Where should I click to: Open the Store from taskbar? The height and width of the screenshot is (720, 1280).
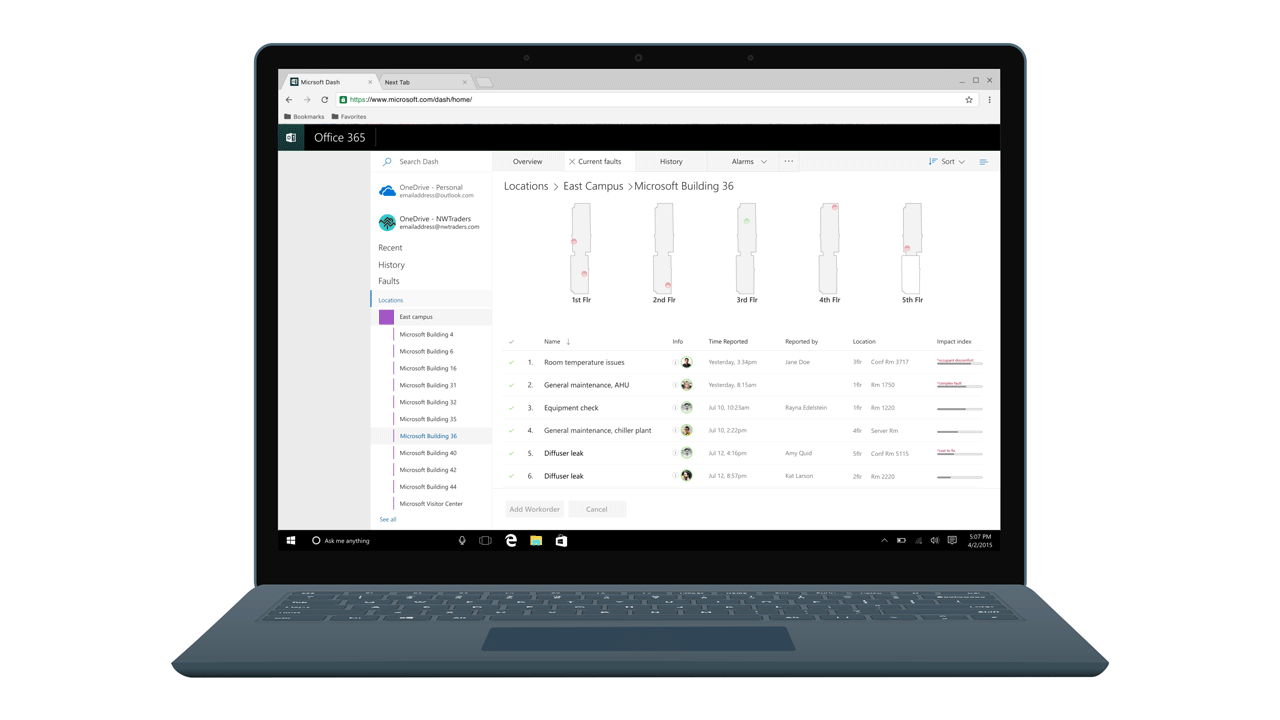coord(561,541)
